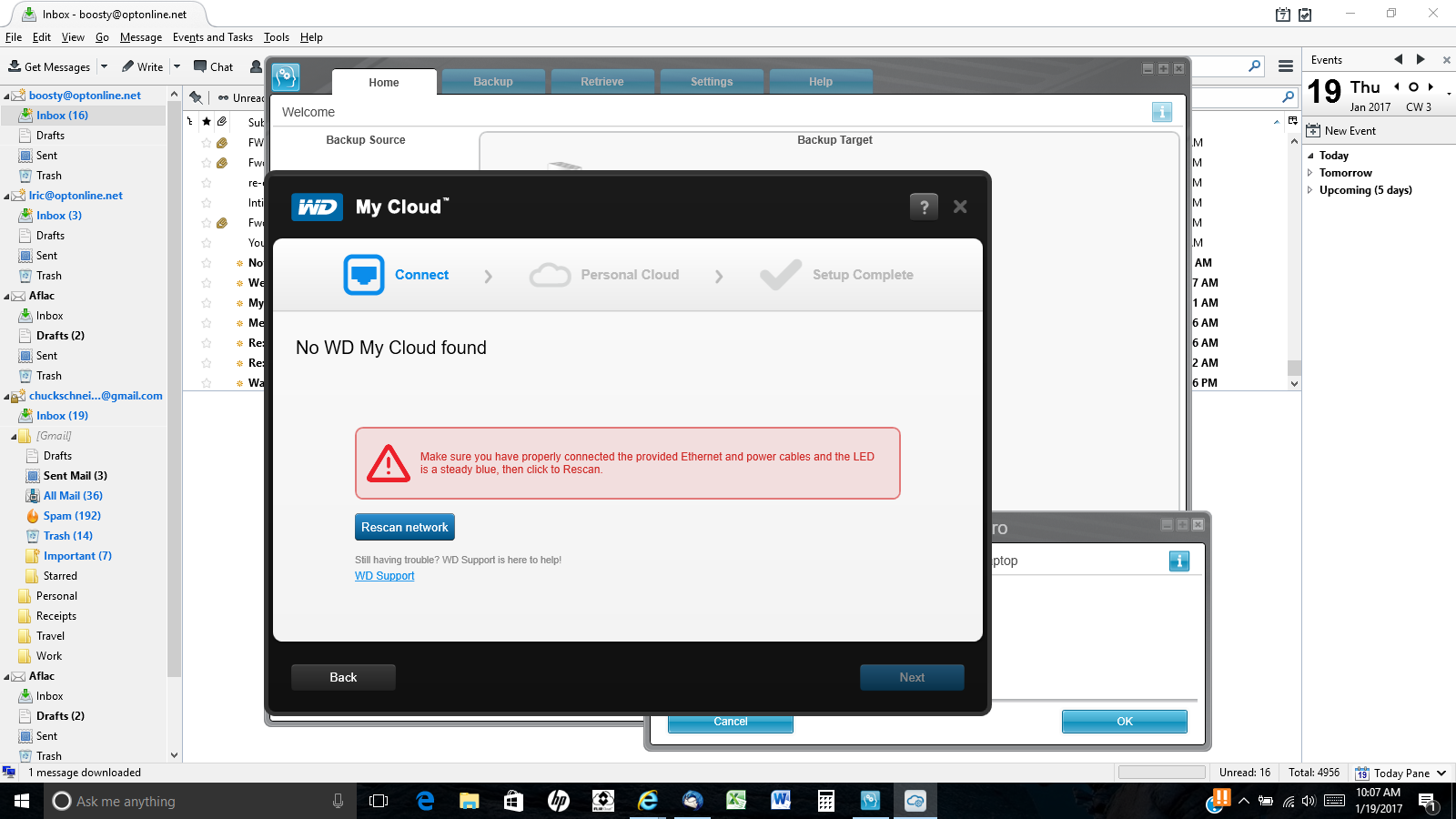
Task: Click the column picker icon in message list
Action: 1293,121
